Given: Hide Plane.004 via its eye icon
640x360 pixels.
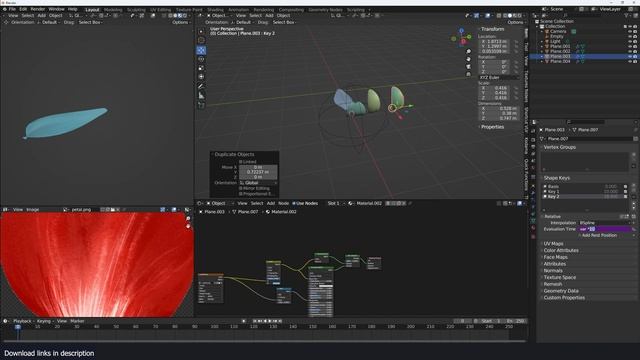Looking at the screenshot, I should click(x=630, y=61).
